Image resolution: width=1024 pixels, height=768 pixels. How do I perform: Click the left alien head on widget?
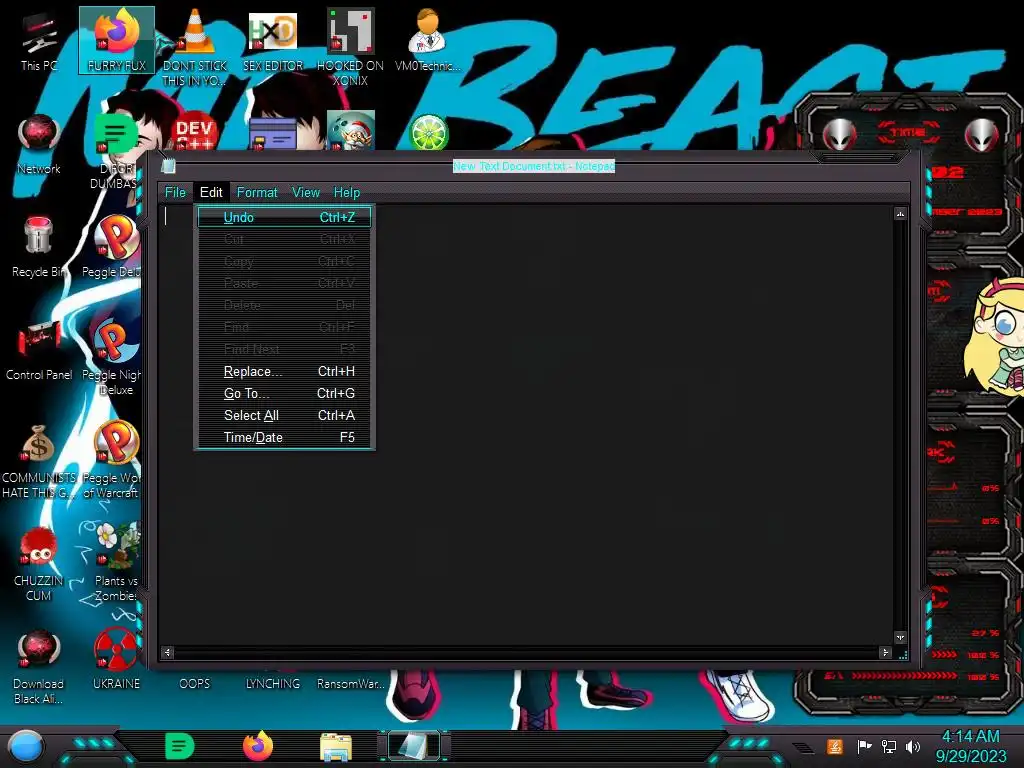[839, 134]
